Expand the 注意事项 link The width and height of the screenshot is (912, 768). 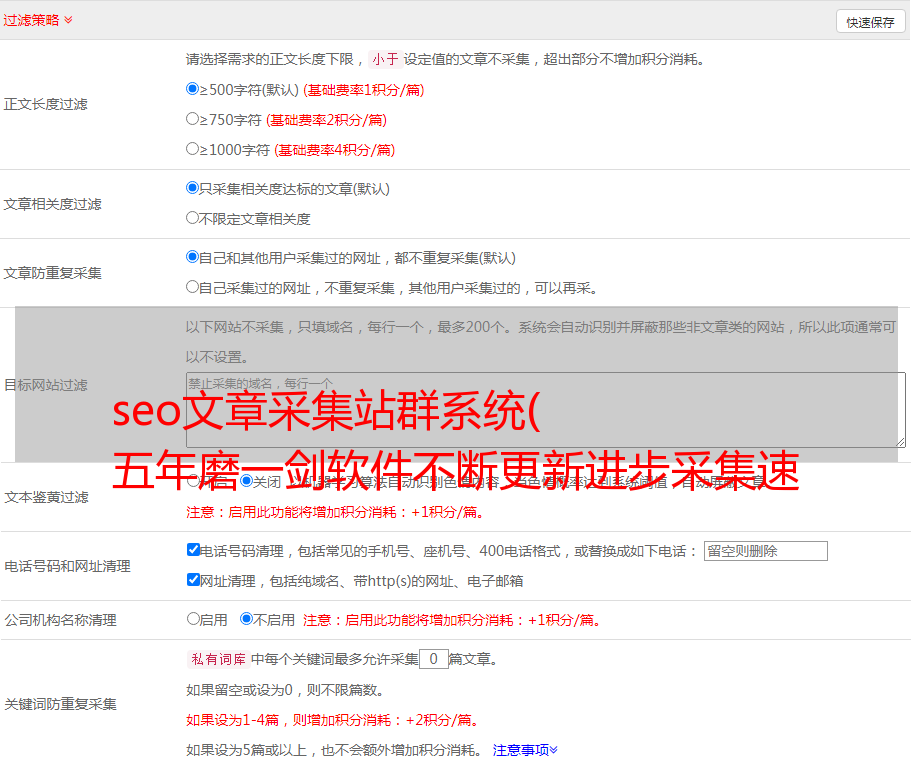click(x=524, y=750)
